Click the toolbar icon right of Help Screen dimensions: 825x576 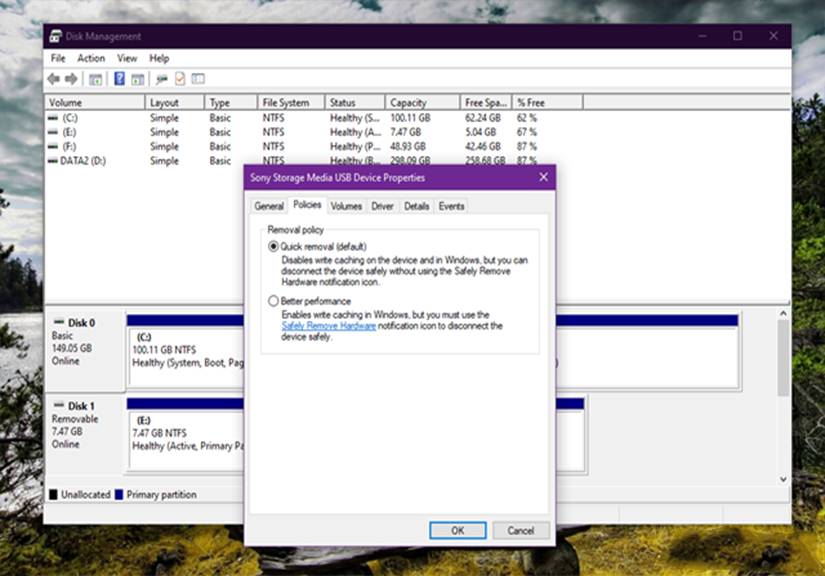tap(137, 79)
